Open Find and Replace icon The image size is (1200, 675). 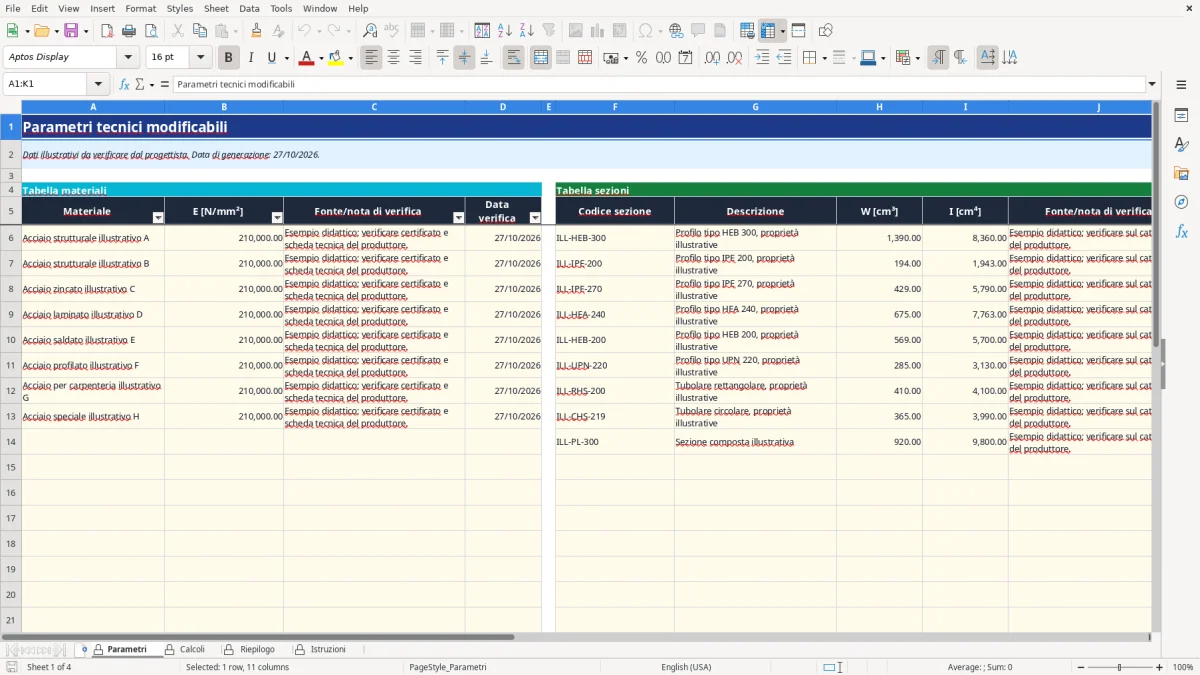click(x=370, y=31)
